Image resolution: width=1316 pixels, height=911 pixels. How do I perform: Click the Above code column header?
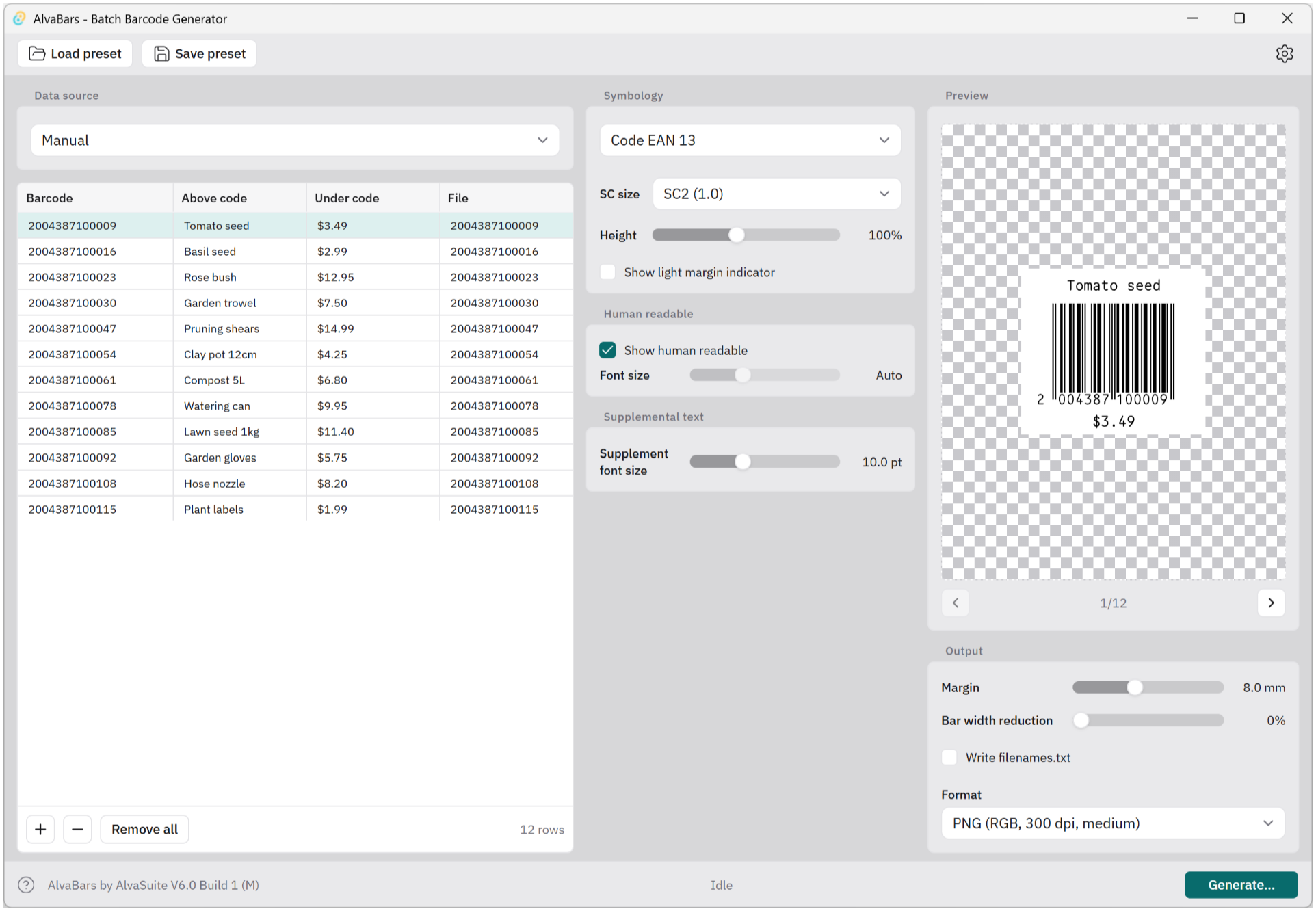tap(239, 198)
